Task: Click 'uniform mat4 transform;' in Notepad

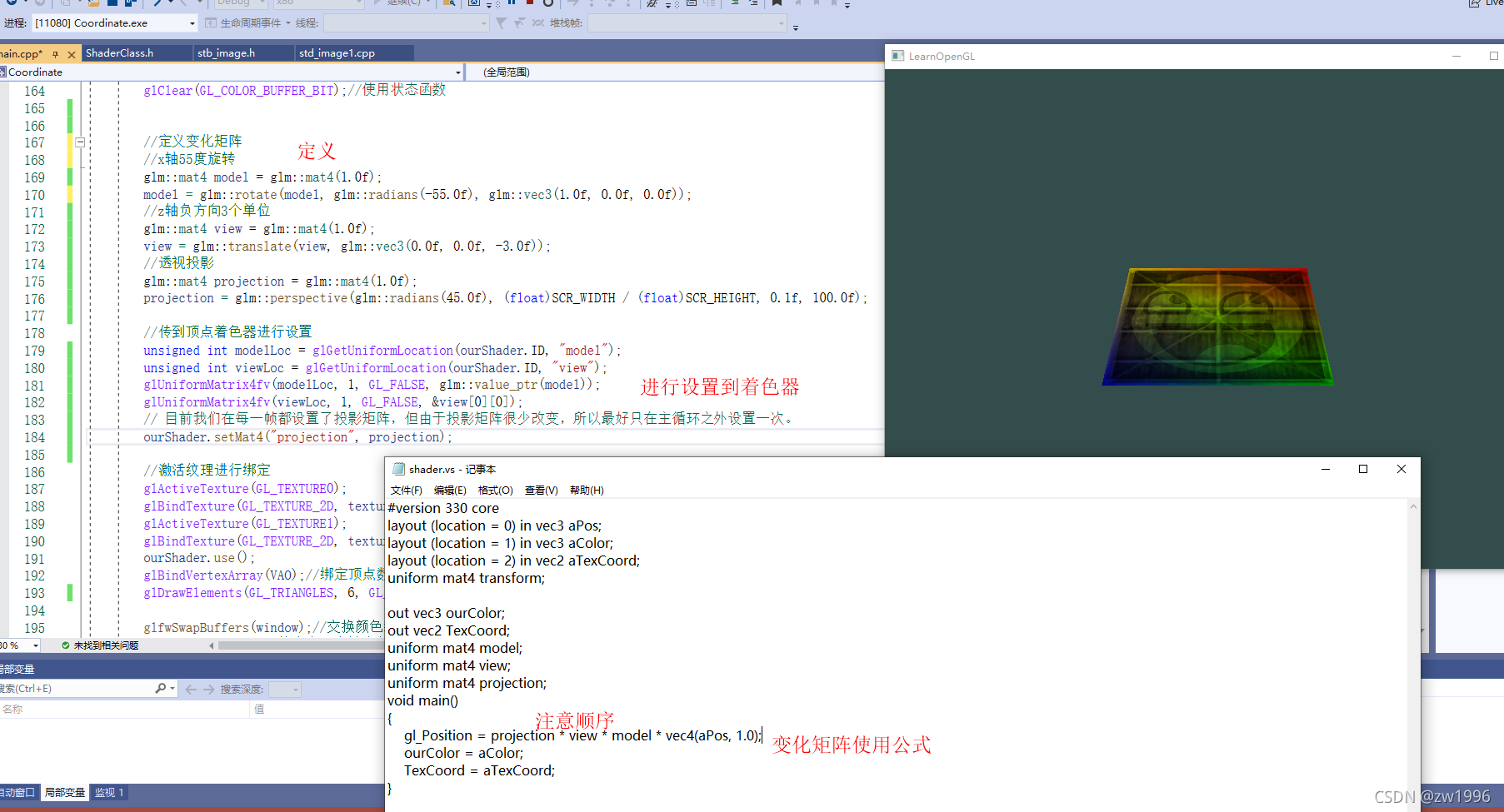Action: [x=466, y=578]
